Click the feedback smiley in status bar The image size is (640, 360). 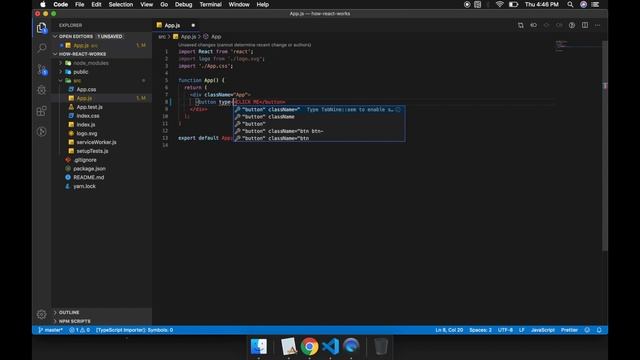tap(587, 330)
